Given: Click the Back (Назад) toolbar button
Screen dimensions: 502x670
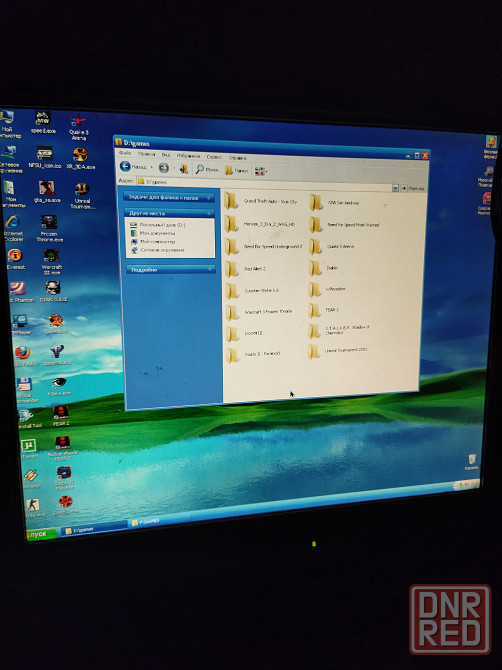Looking at the screenshot, I should click(133, 167).
